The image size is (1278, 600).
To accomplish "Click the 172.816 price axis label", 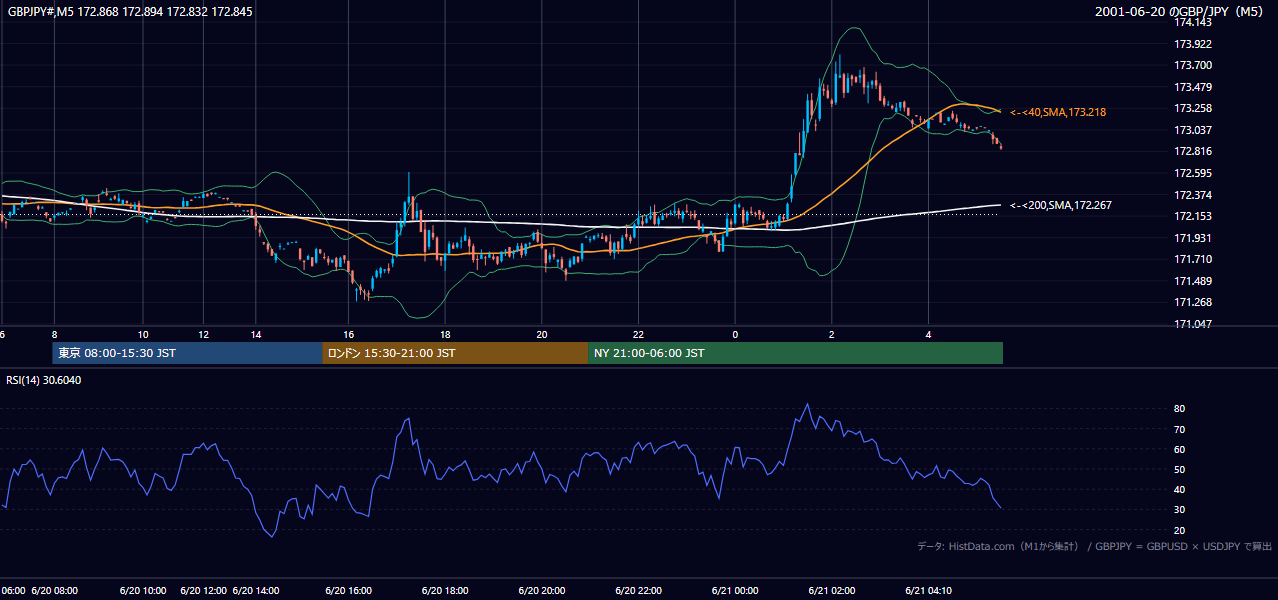I will 1192,152.
